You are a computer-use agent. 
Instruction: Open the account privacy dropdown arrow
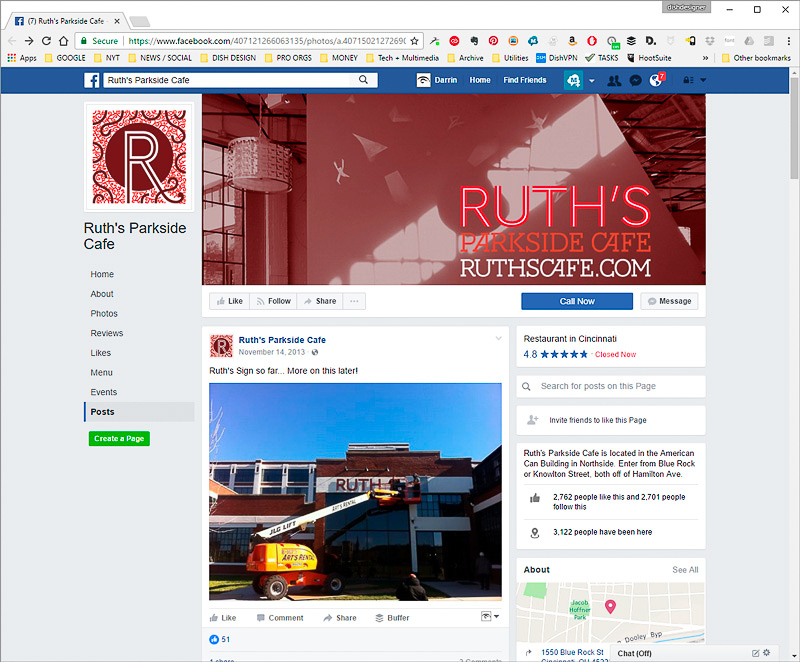pyautogui.click(x=703, y=80)
